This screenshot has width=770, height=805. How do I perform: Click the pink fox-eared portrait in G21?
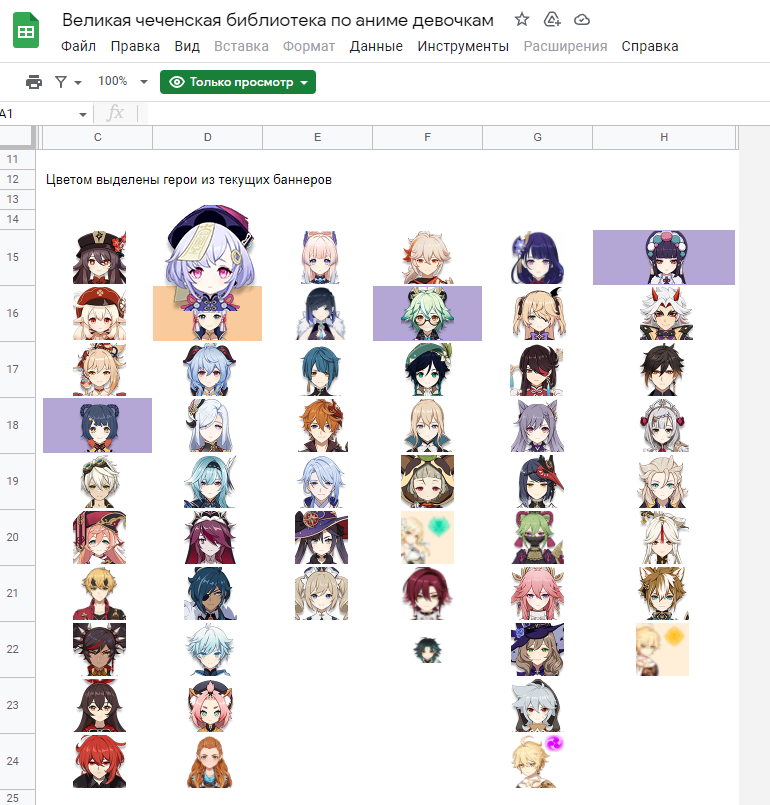537,593
